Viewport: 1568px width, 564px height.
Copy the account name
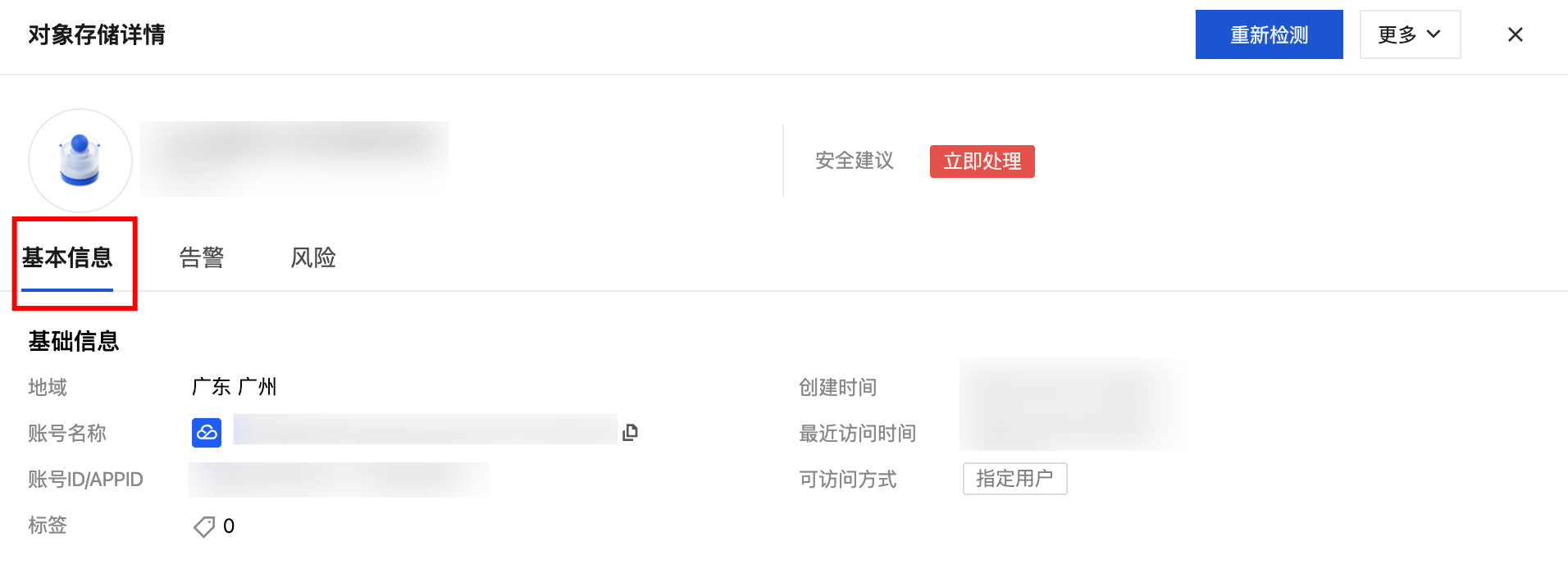[x=630, y=432]
